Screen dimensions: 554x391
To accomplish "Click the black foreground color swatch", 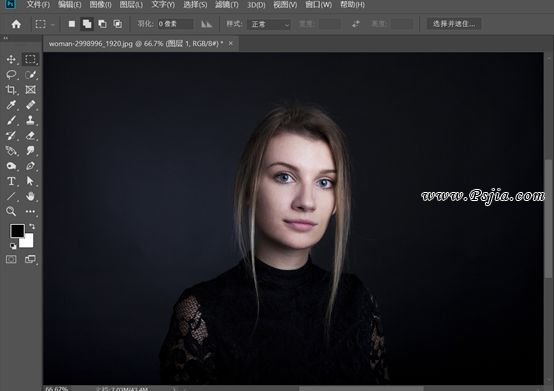I will tap(17, 231).
